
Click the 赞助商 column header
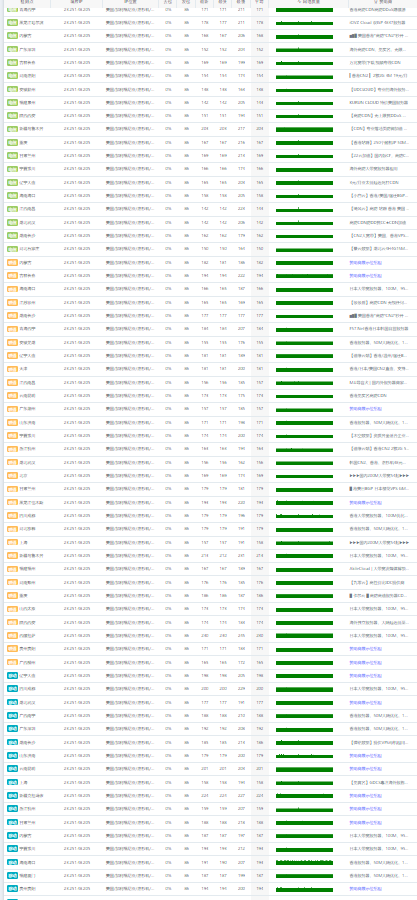coord(382,3)
